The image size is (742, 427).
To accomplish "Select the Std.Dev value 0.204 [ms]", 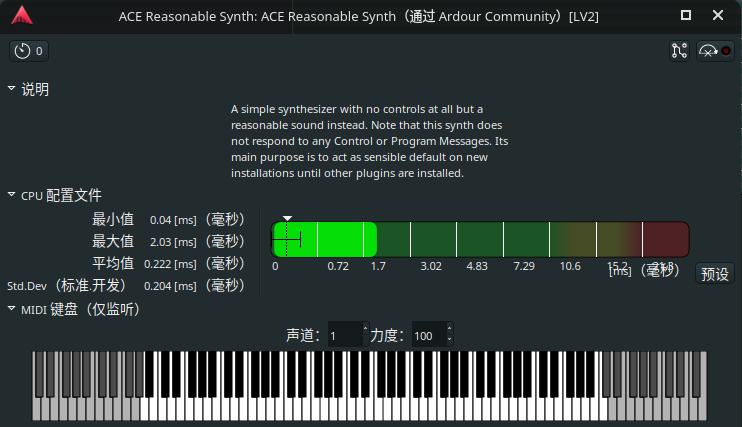I will coord(170,286).
